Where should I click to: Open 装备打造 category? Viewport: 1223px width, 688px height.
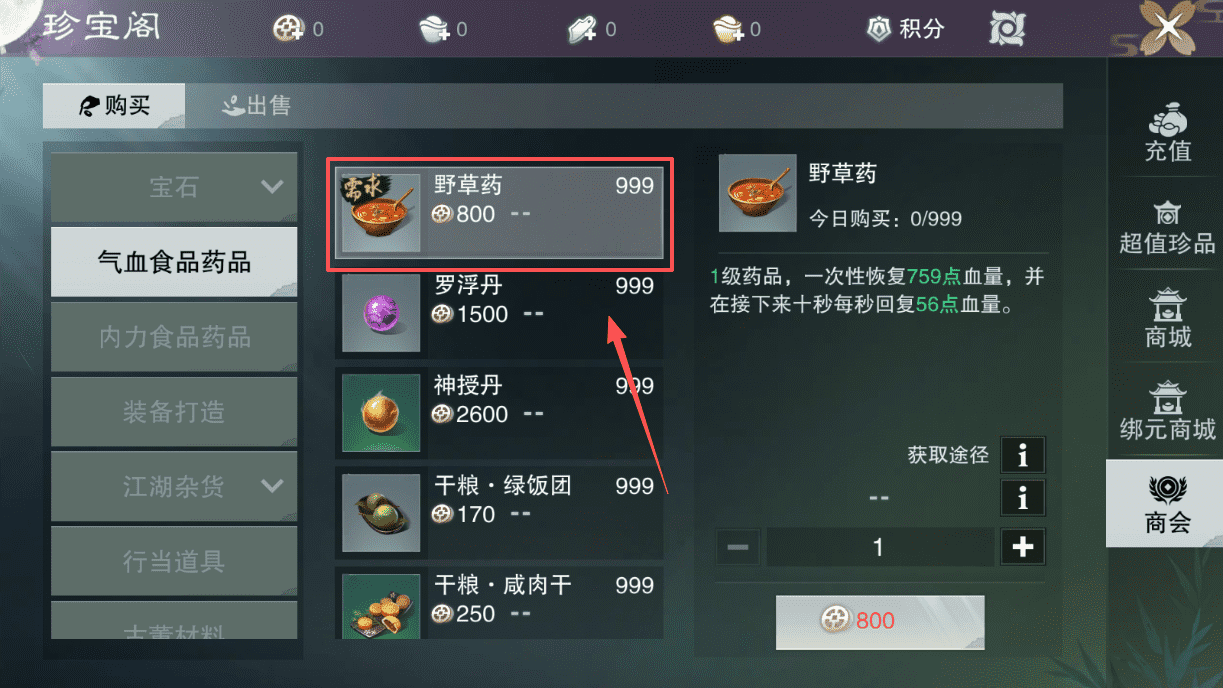(x=174, y=412)
